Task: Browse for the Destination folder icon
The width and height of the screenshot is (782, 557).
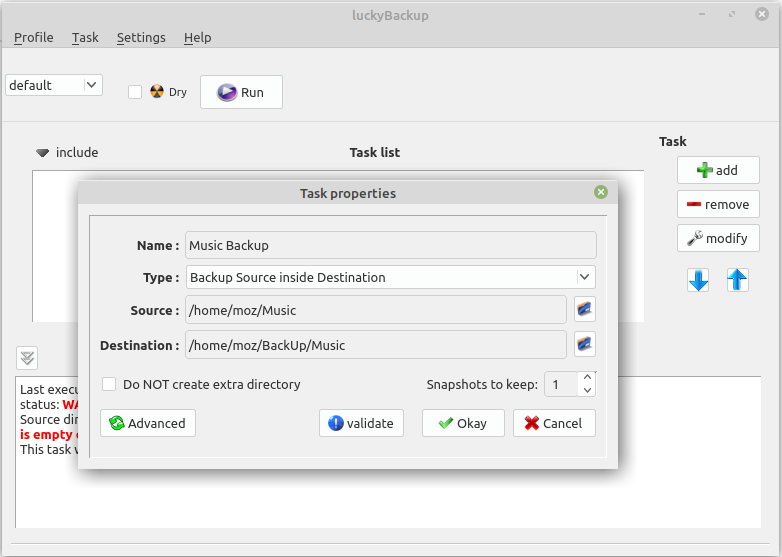Action: click(x=585, y=345)
